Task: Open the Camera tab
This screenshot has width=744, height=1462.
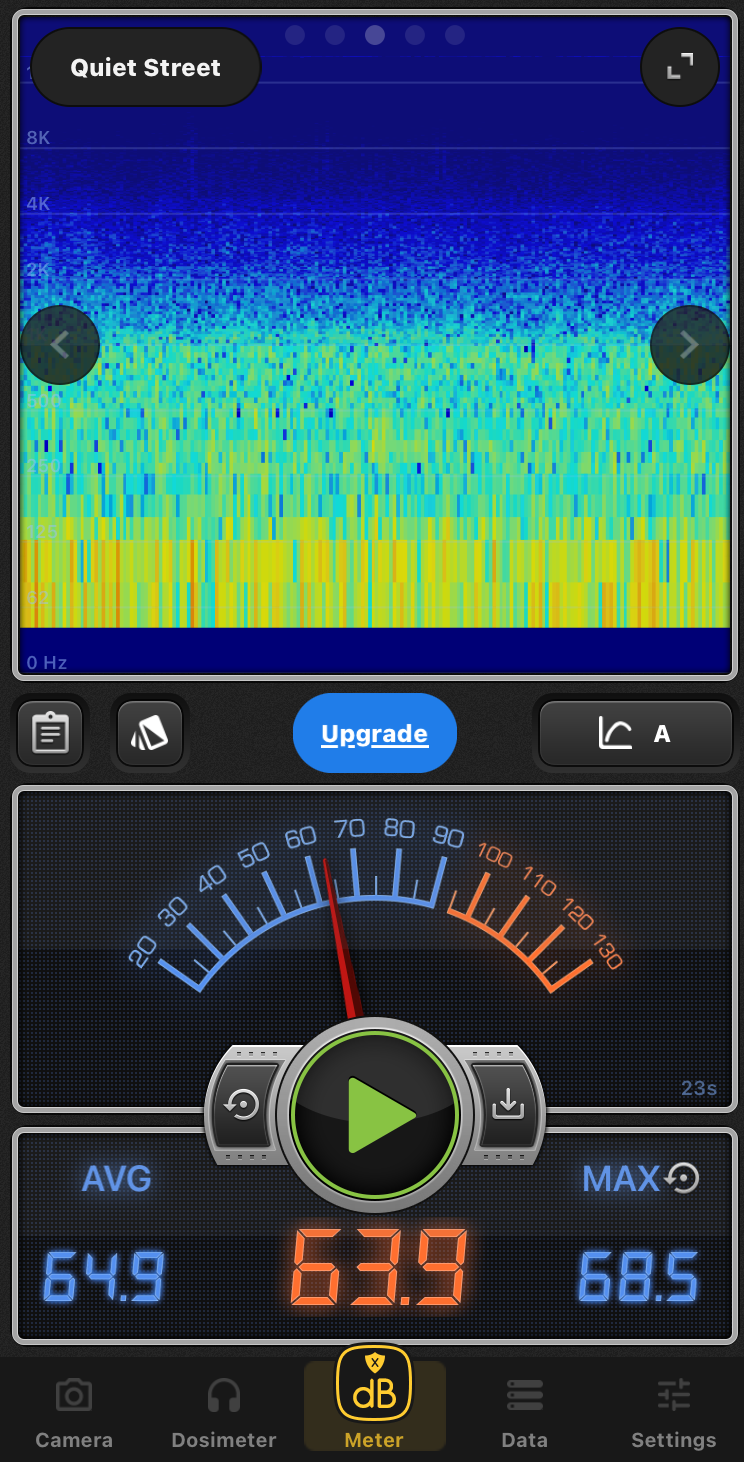Action: (x=74, y=1412)
